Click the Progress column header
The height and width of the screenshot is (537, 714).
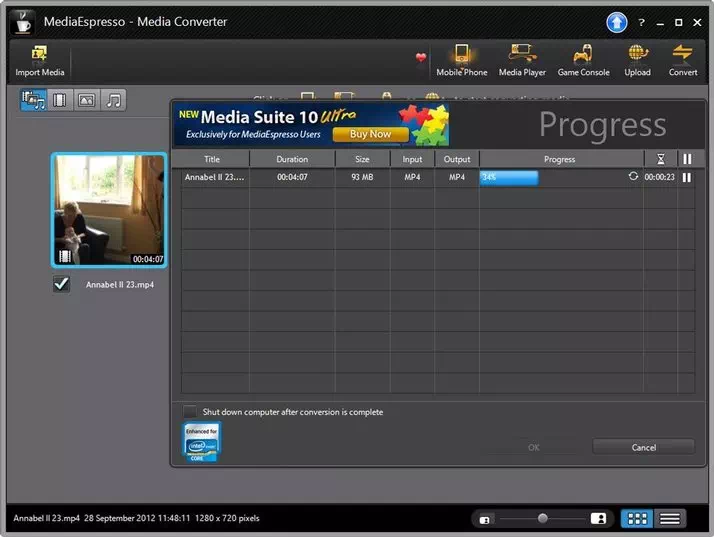pyautogui.click(x=559, y=159)
